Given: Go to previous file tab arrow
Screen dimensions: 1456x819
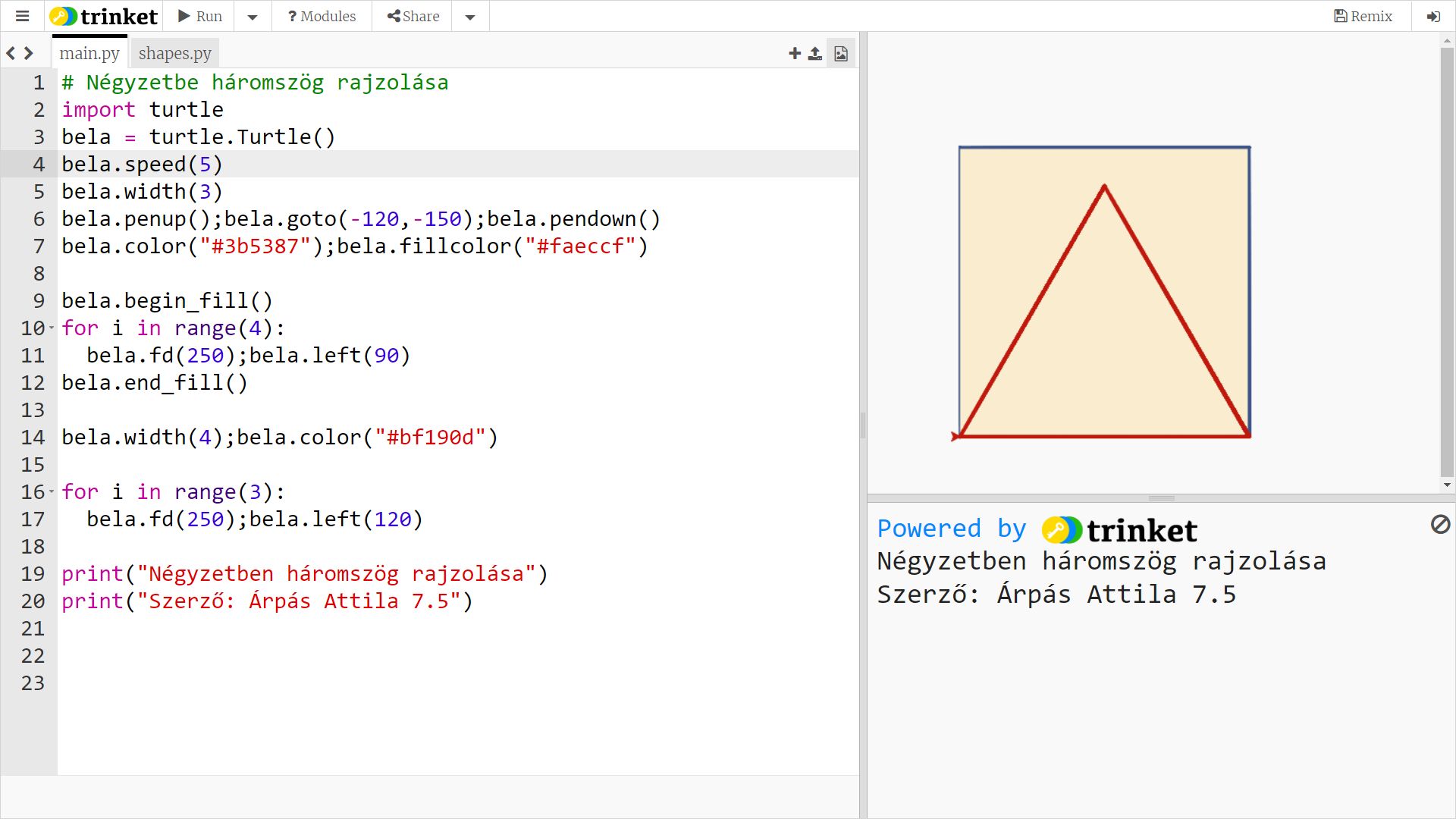Looking at the screenshot, I should 11,53.
